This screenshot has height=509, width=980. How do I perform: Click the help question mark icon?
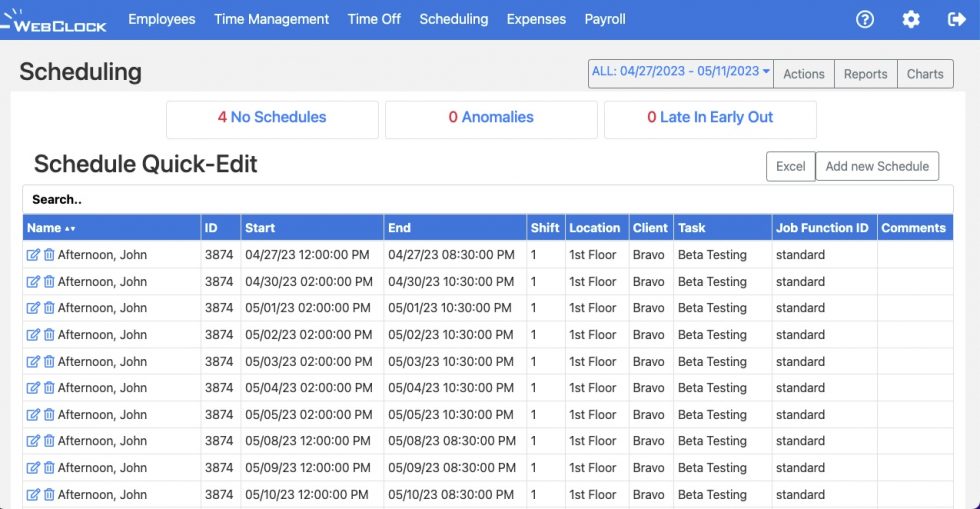coord(865,19)
